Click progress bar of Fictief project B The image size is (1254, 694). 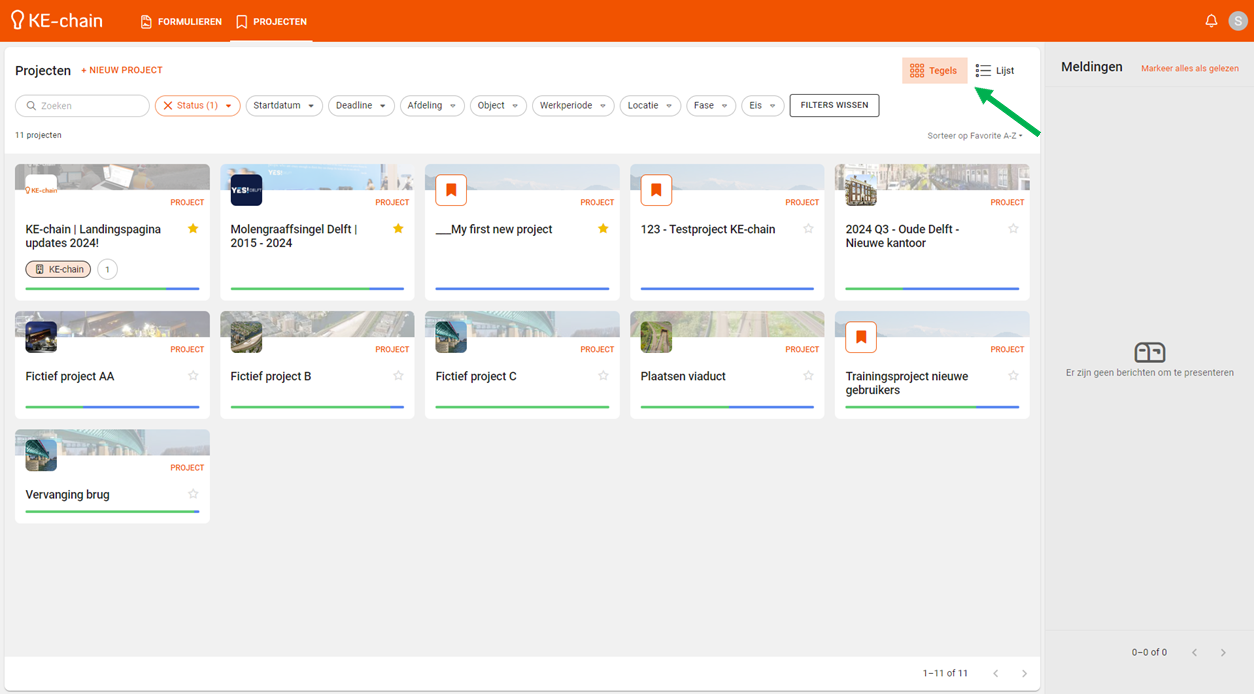tap(317, 407)
